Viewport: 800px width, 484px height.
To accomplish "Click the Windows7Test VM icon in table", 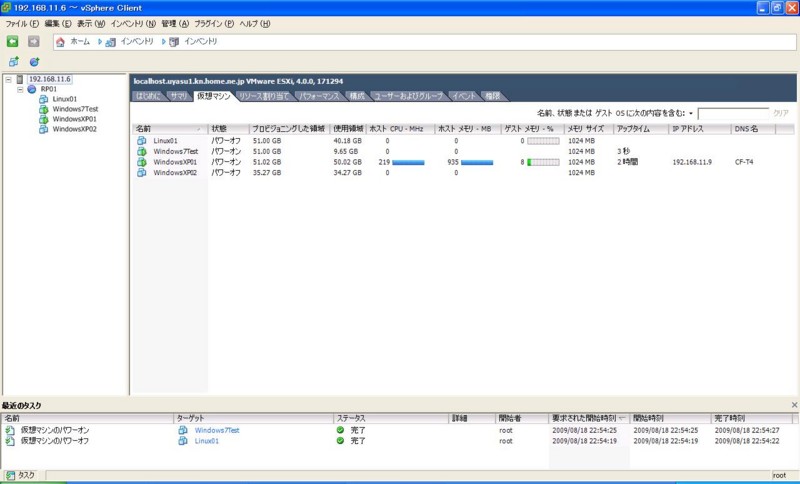I will (142, 151).
